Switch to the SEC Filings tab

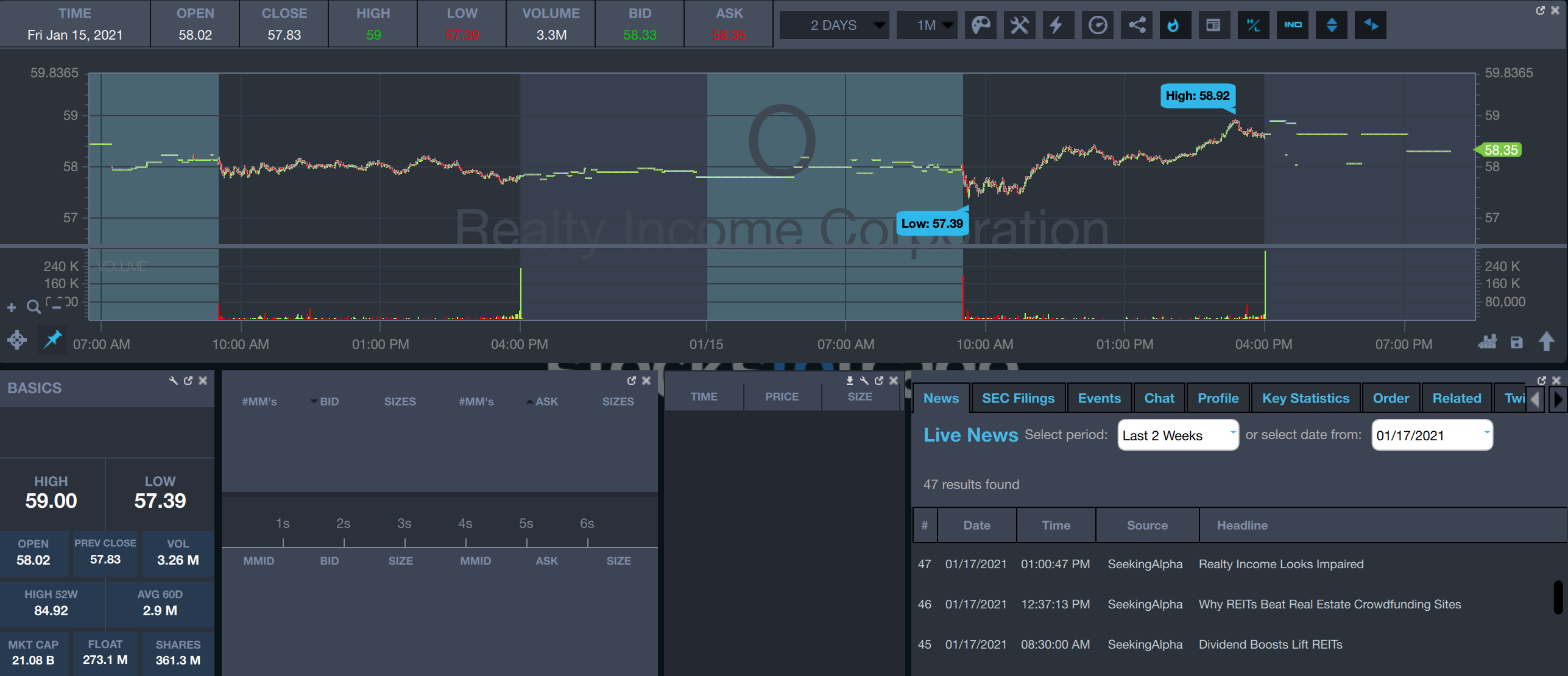point(1019,398)
